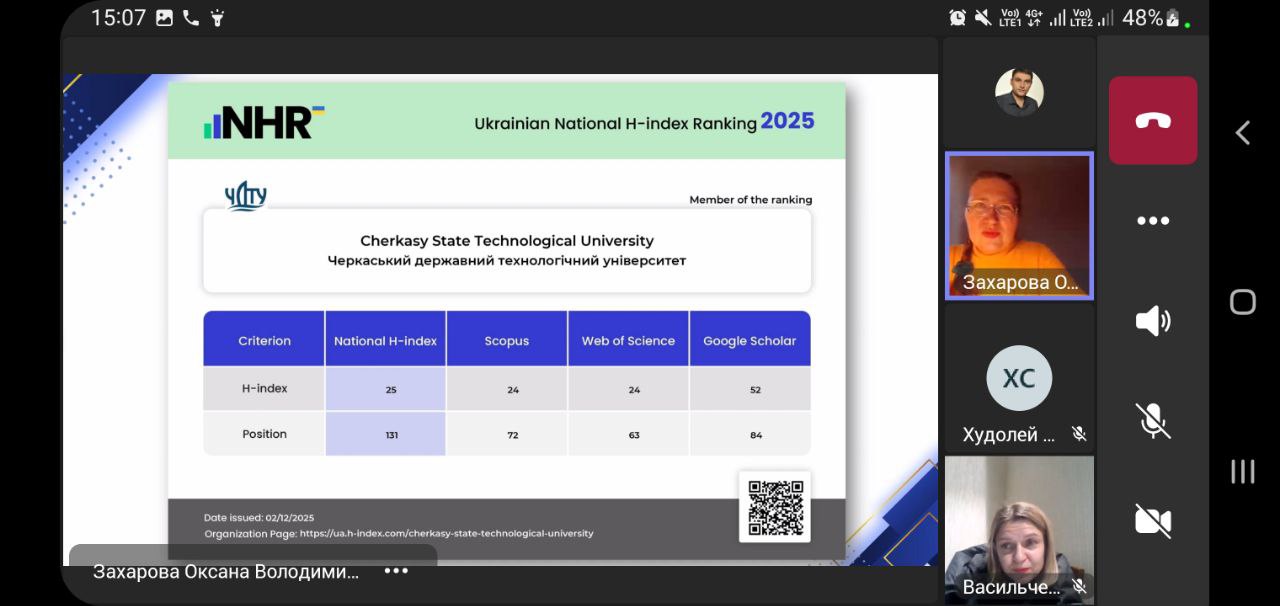
Task: Tap the presenter name Захарова Оксана Володими...
Action: point(226,572)
